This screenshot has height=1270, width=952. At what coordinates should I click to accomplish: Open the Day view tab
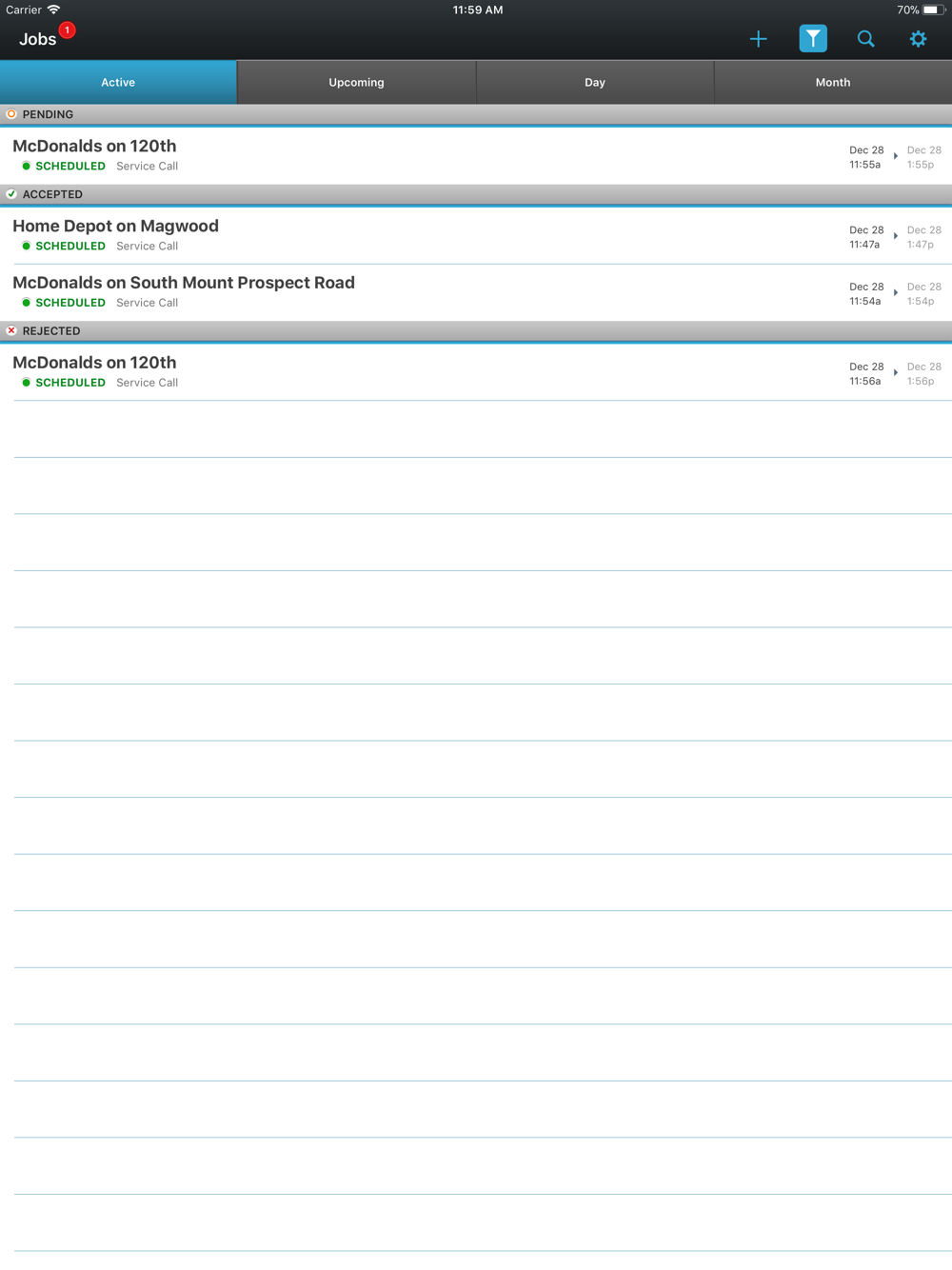pos(595,83)
